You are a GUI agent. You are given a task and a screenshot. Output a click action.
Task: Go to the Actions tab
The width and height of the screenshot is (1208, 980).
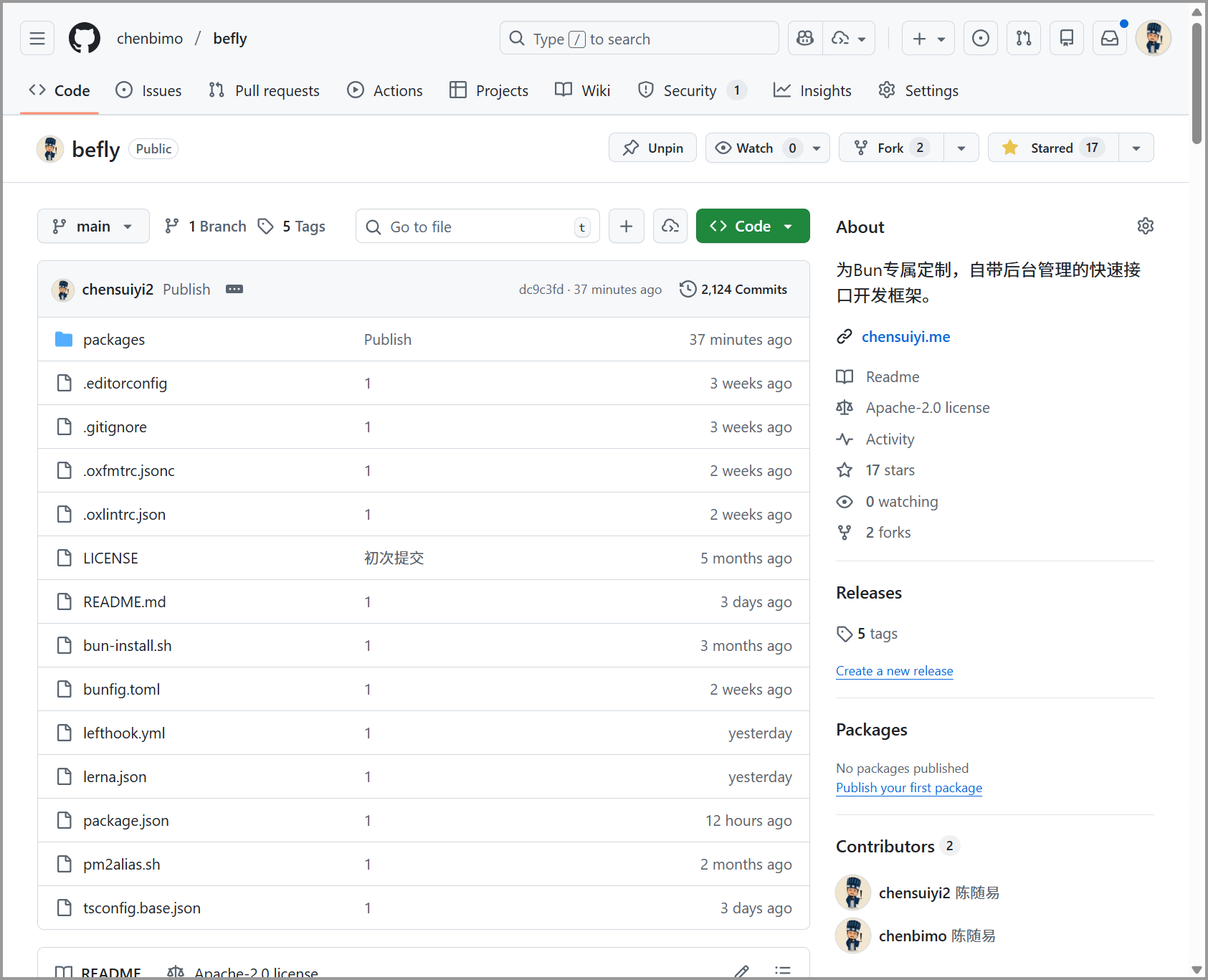385,91
